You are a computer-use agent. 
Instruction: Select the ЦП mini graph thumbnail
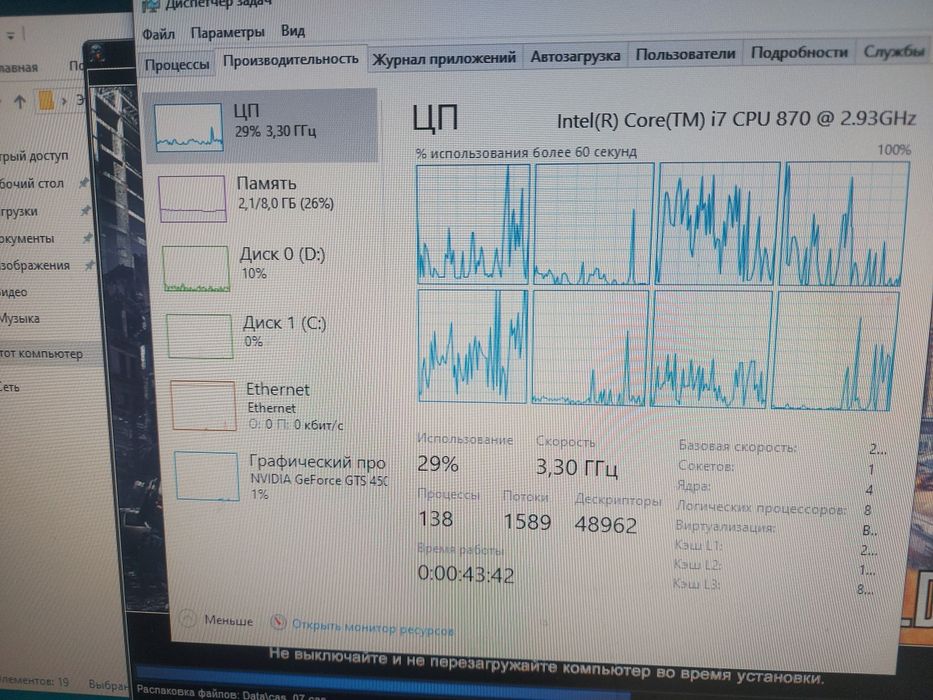coord(189,127)
